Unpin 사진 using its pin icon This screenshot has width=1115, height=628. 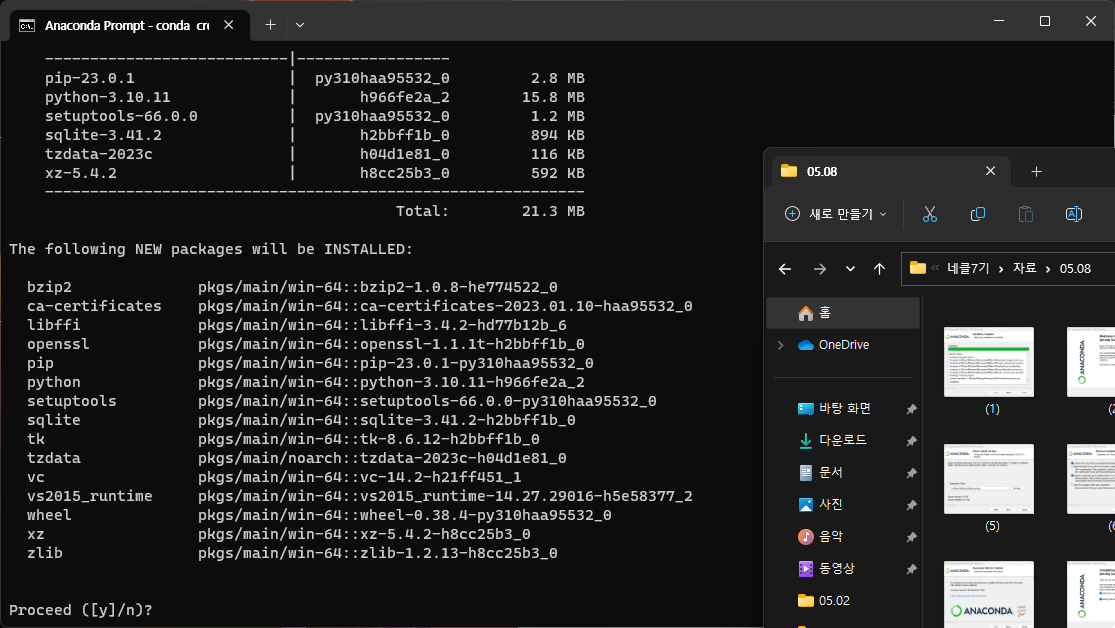coord(911,505)
